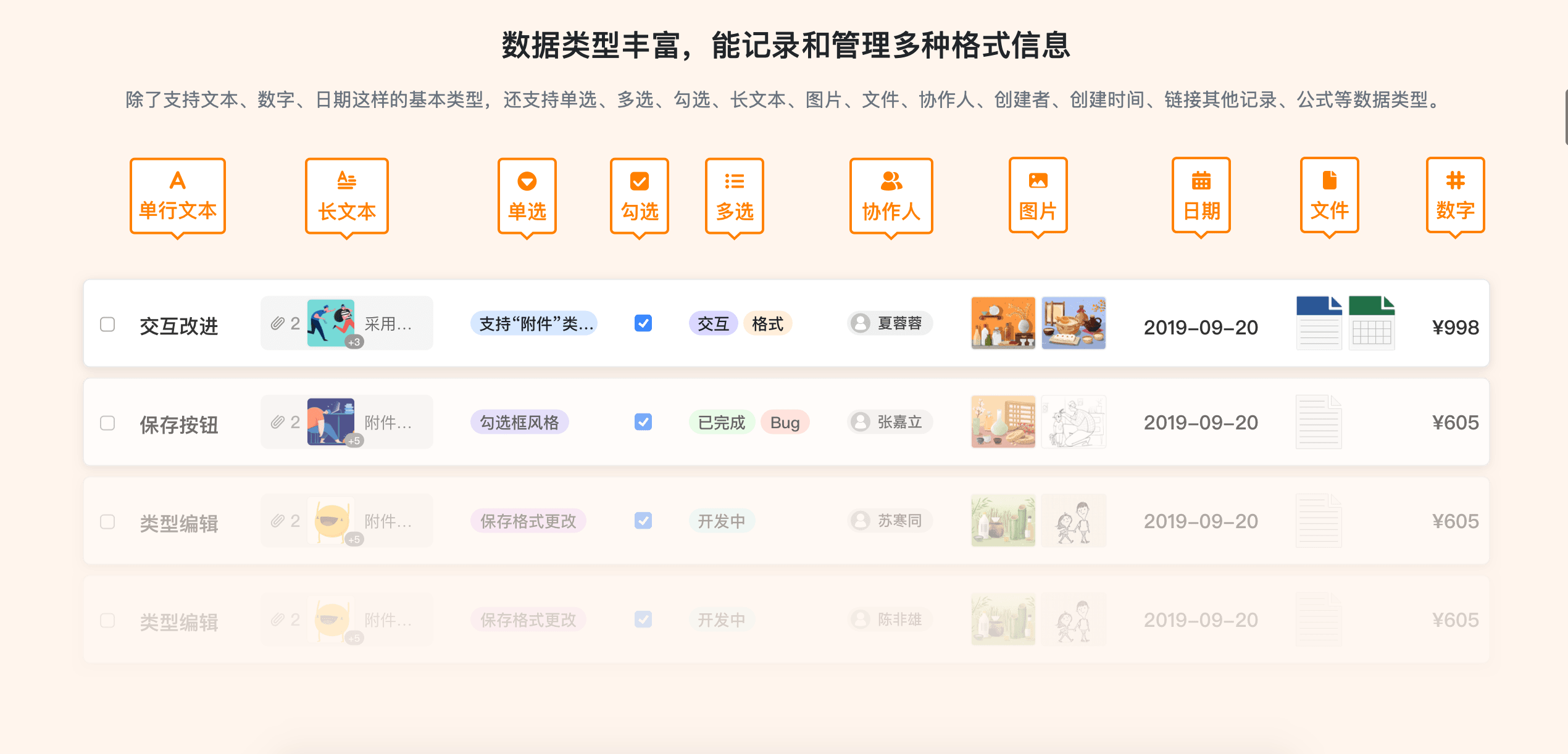Screen dimensions: 1568x754
Task: Uncheck the blue checkbox in the 保存按钮 row
Action: click(643, 422)
